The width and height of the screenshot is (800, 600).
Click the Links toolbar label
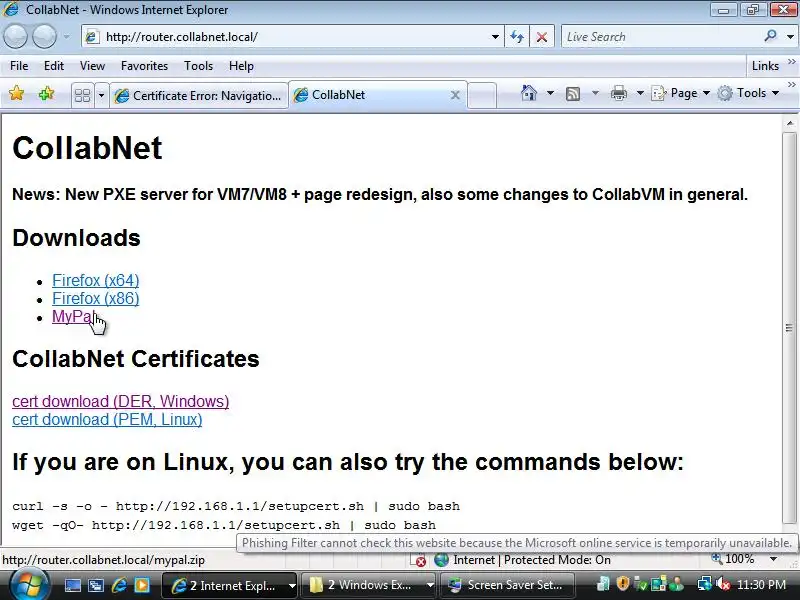[x=765, y=66]
